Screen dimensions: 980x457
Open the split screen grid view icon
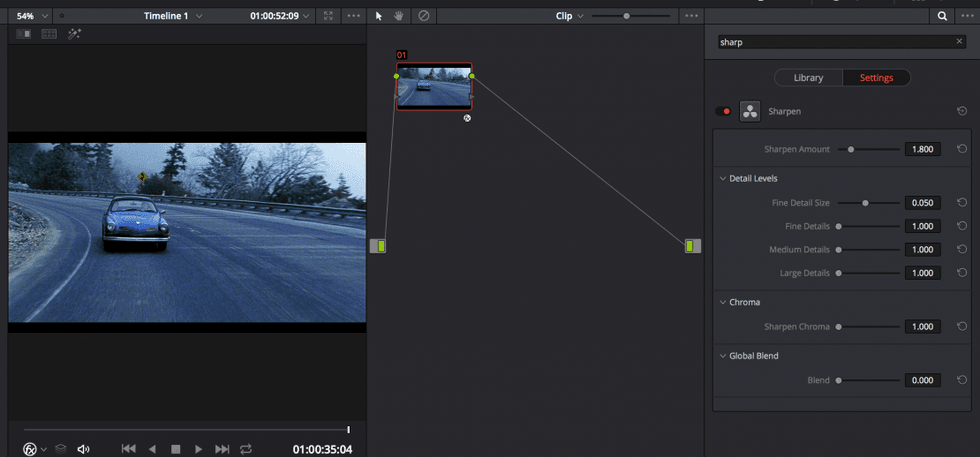pyautogui.click(x=49, y=34)
